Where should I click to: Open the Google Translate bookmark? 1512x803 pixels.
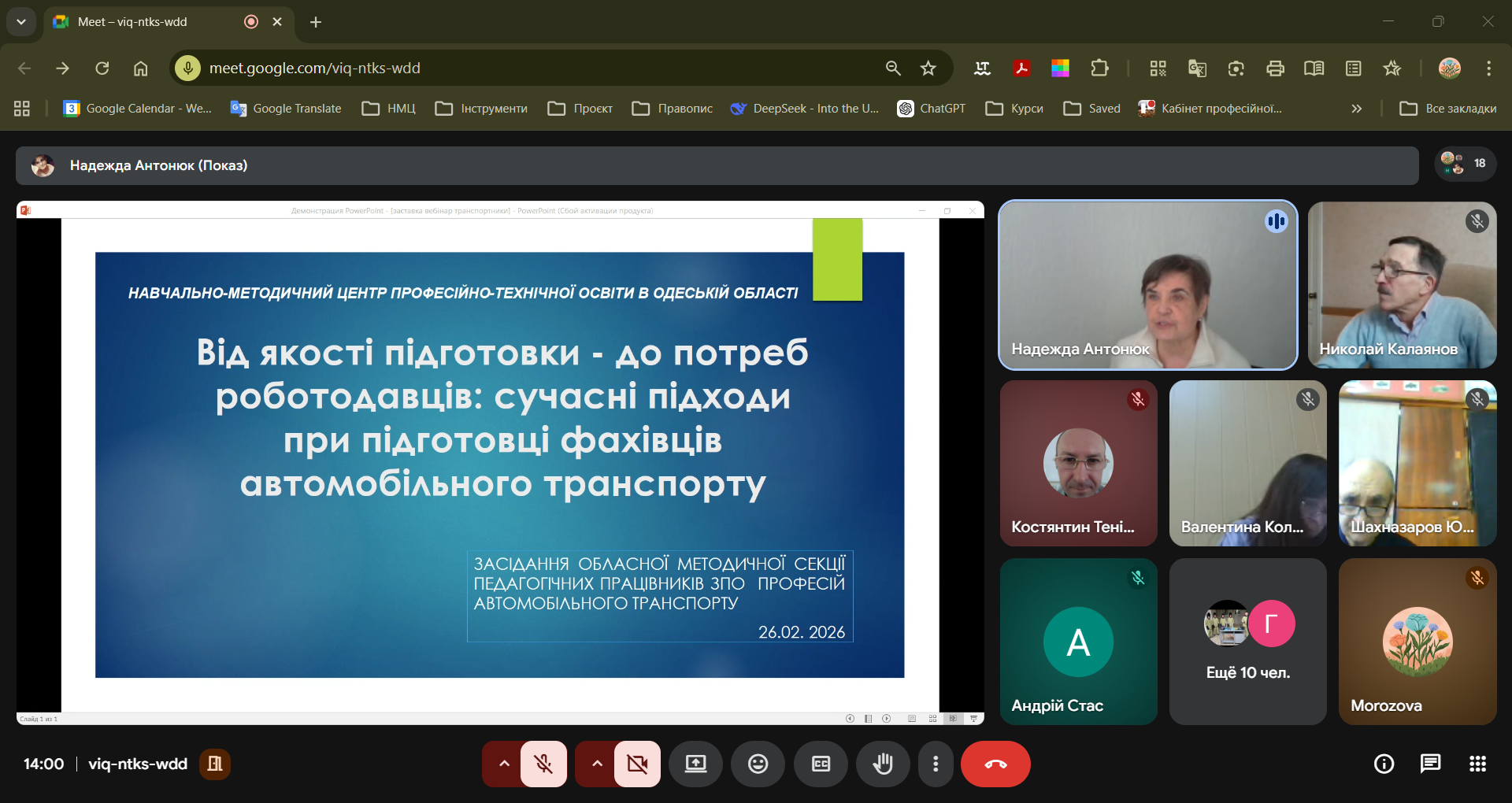click(286, 109)
